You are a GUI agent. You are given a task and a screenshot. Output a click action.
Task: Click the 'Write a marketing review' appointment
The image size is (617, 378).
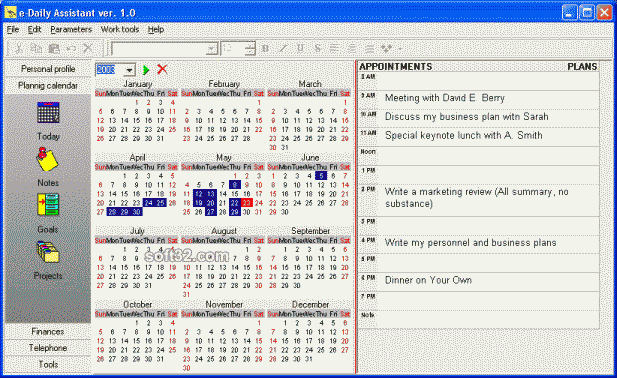pos(476,197)
